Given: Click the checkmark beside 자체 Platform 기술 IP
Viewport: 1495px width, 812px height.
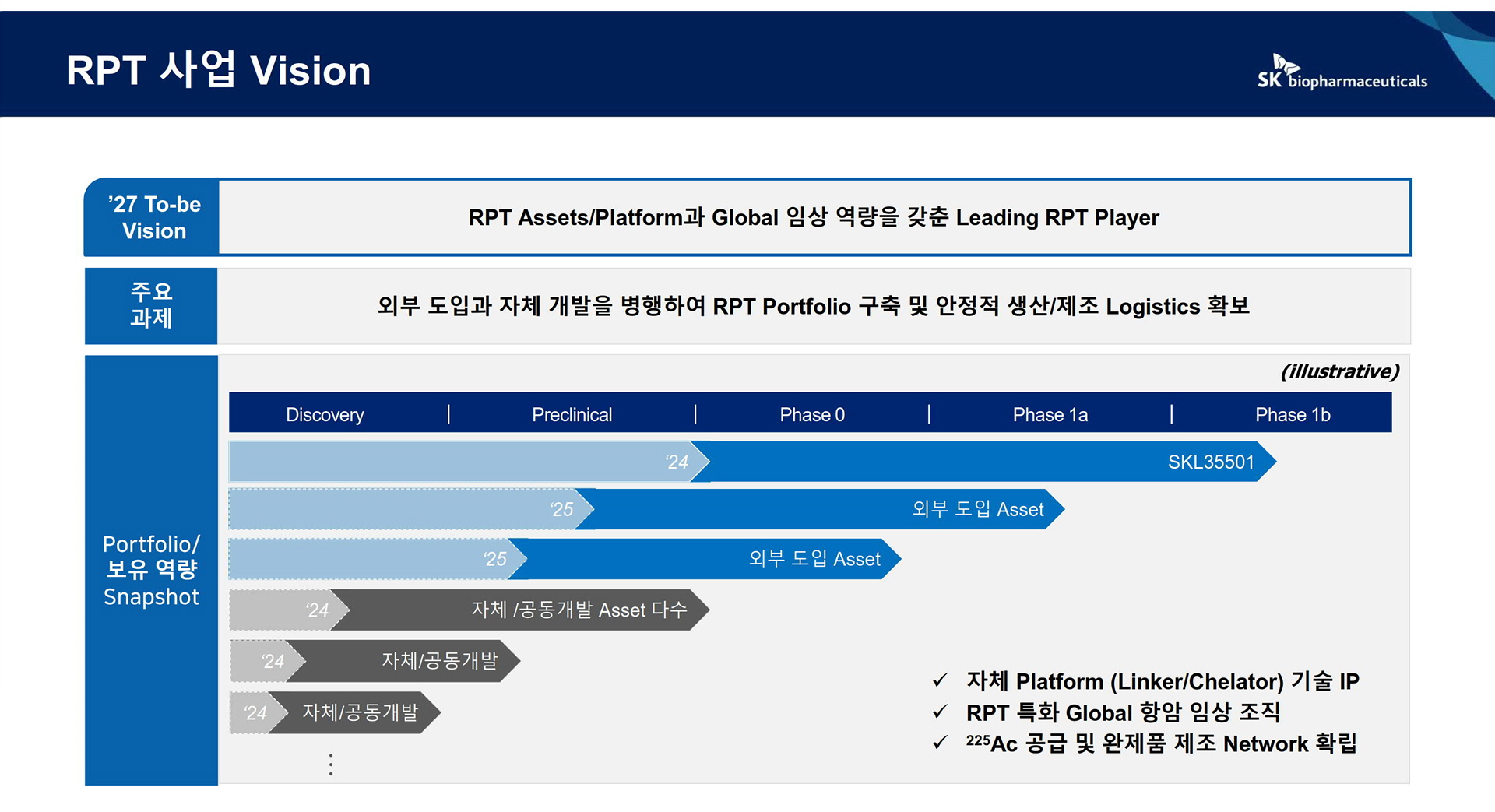Looking at the screenshot, I should click(x=940, y=680).
